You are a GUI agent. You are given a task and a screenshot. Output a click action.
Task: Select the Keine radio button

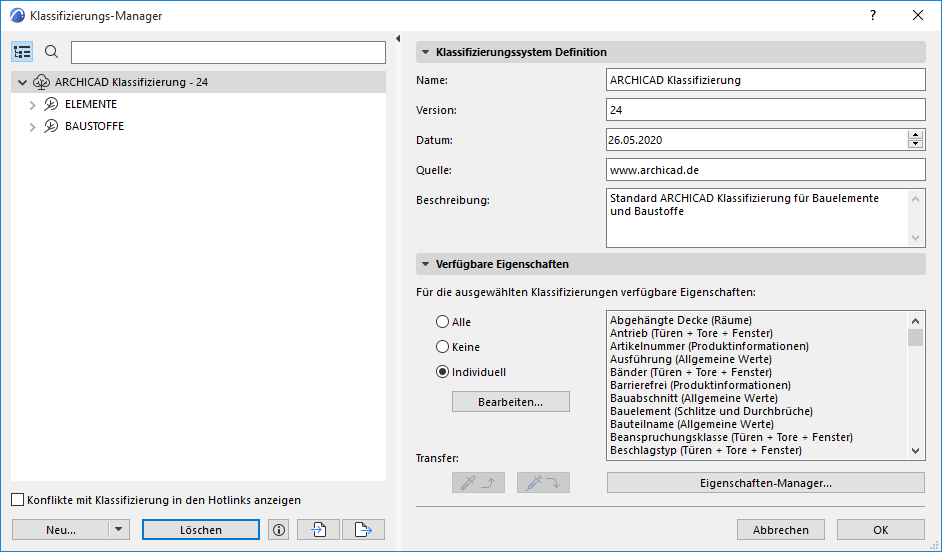pos(443,347)
